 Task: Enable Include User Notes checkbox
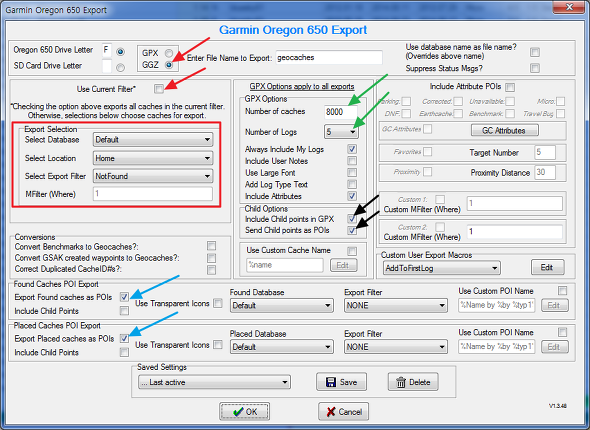pyautogui.click(x=352, y=161)
